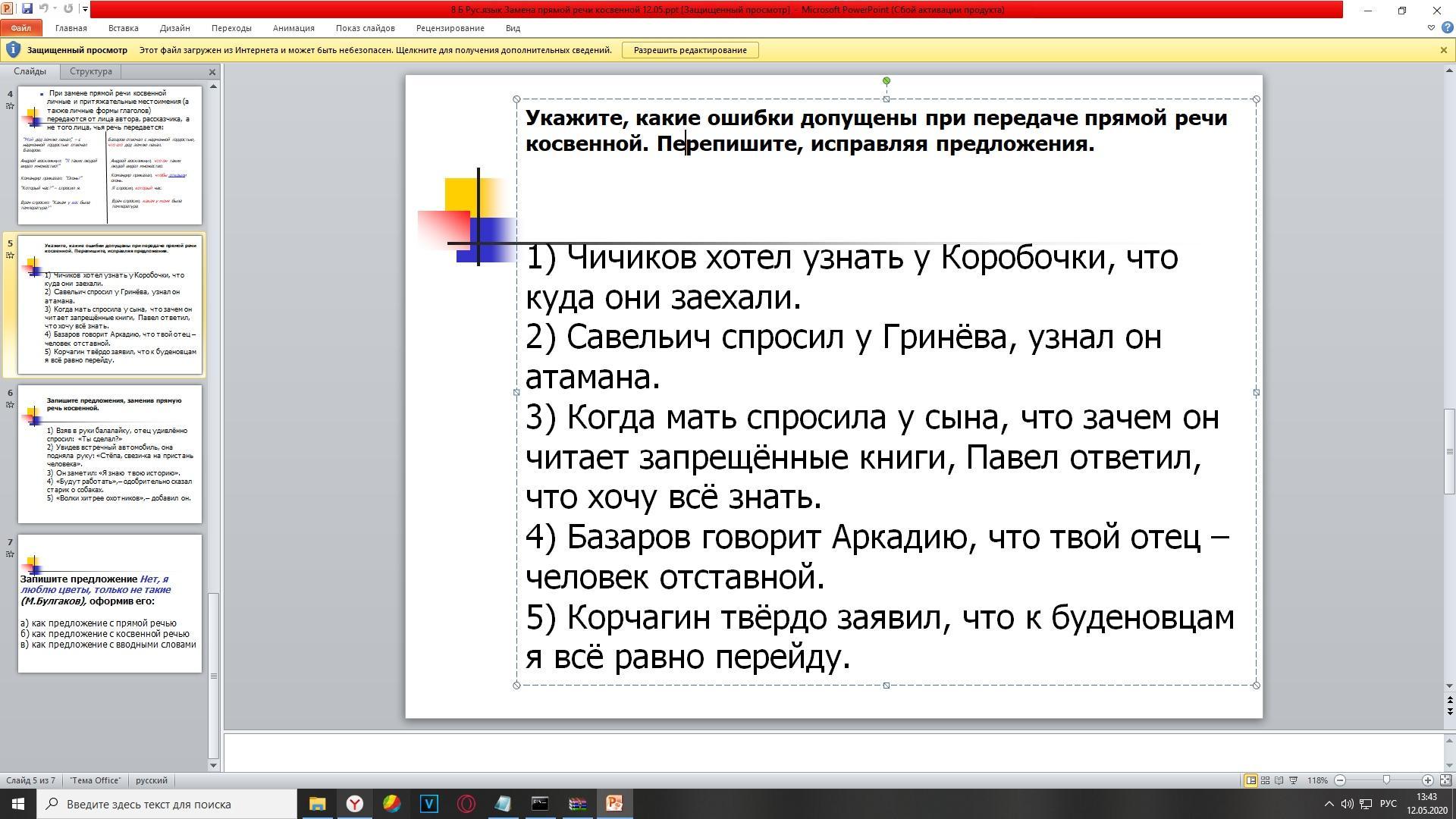Select slide 6 thumbnail in panel
The height and width of the screenshot is (819, 1456).
110,453
